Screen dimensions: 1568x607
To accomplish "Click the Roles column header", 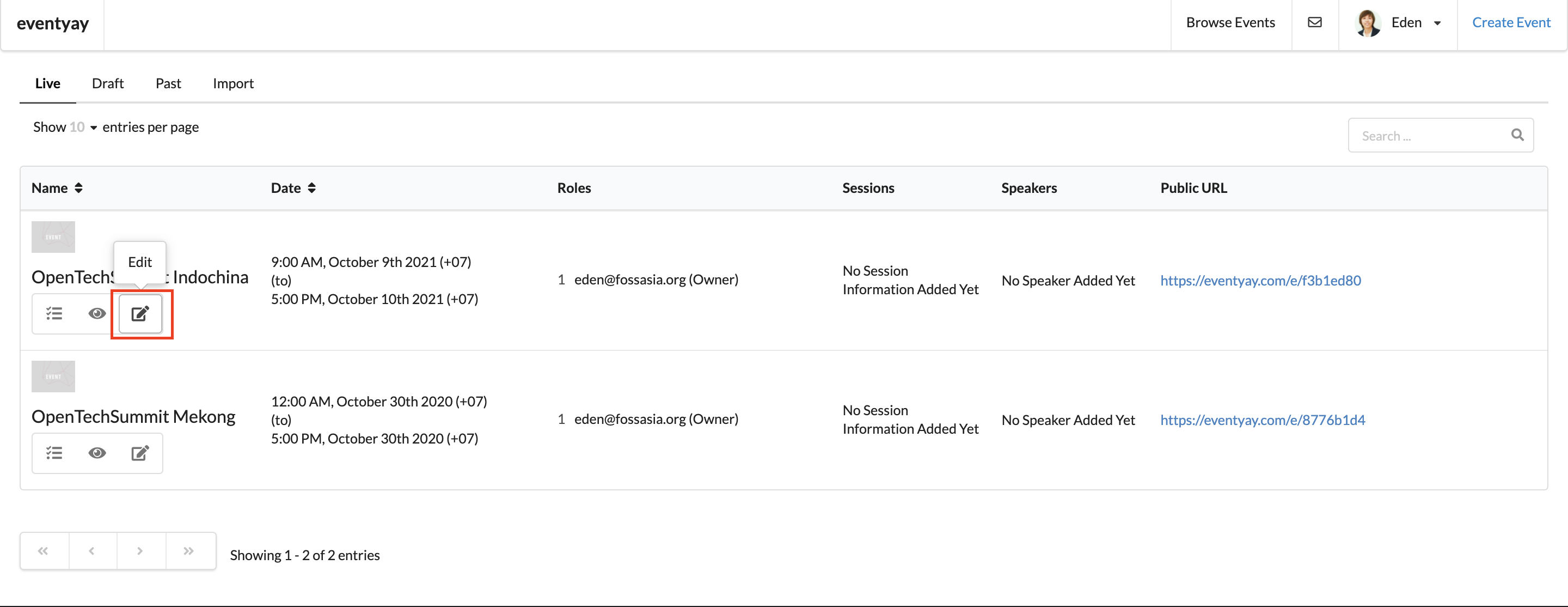I will point(574,189).
